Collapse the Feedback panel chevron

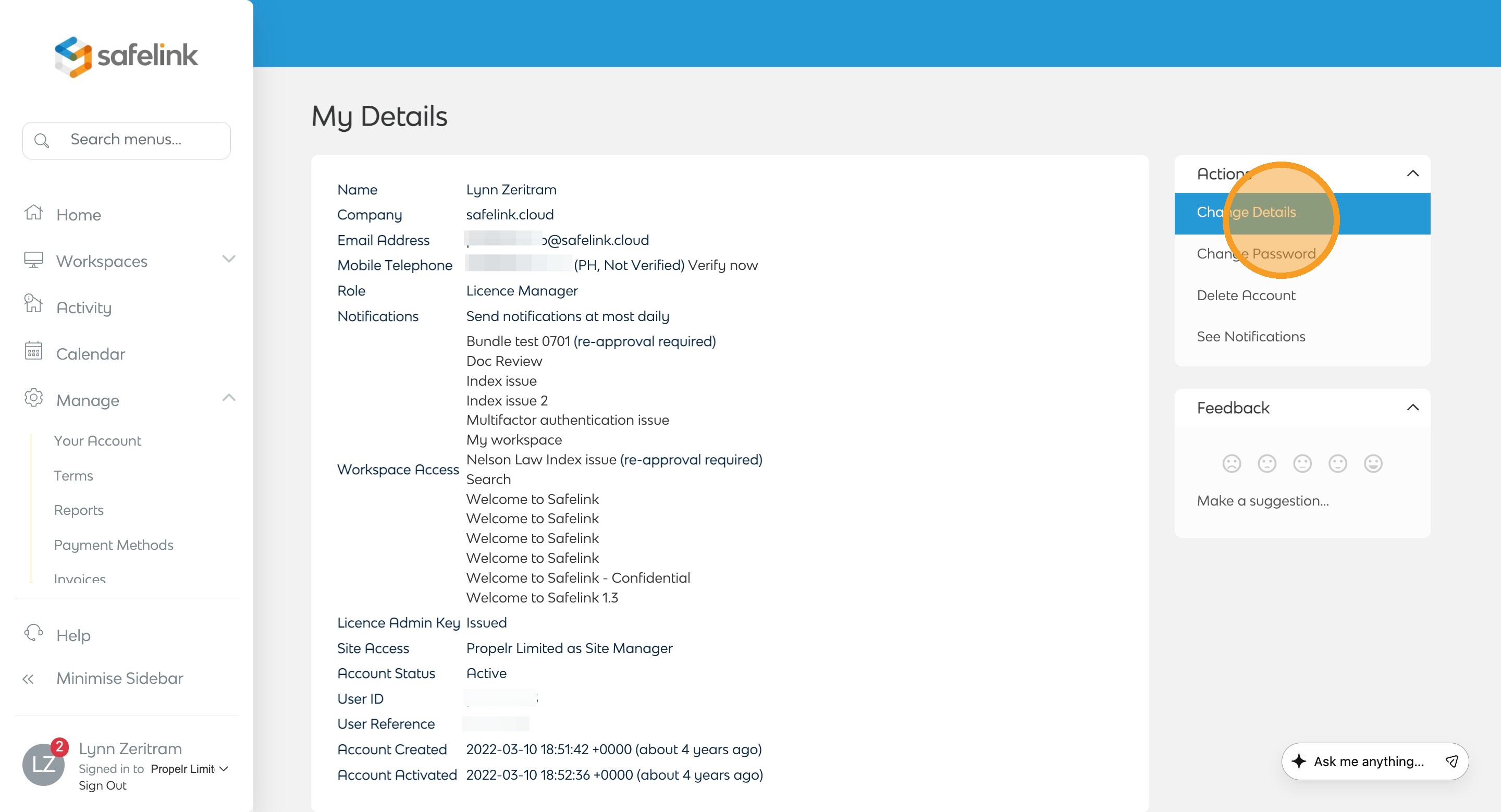coord(1412,408)
